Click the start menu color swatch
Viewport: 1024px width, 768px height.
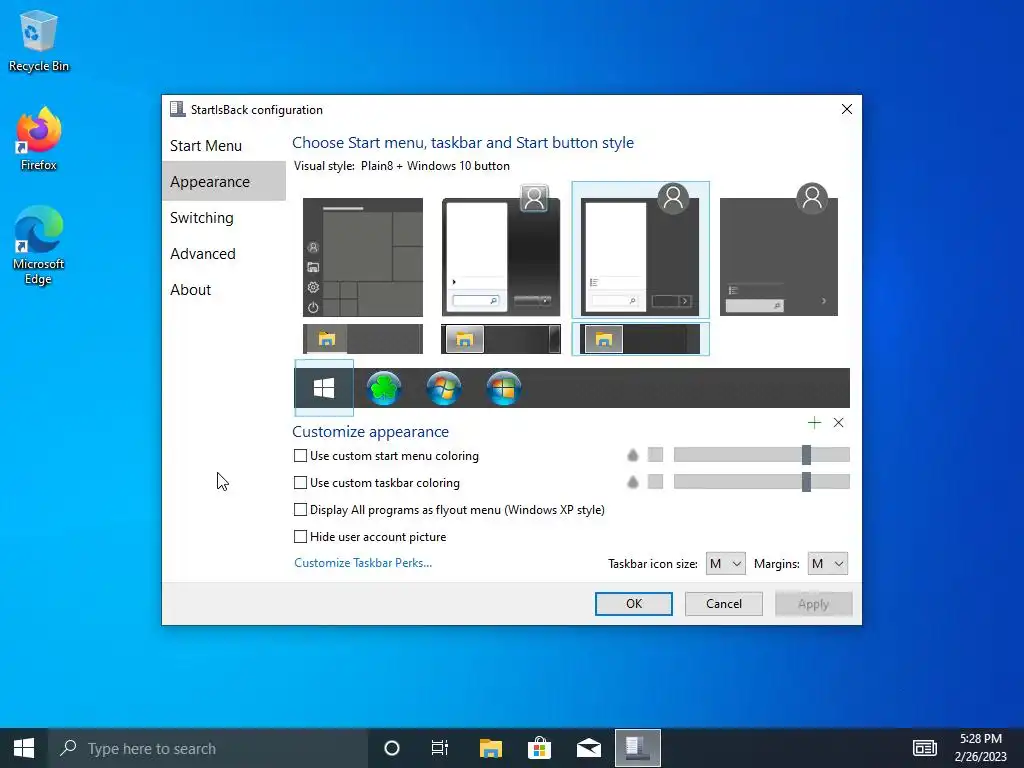[655, 455]
